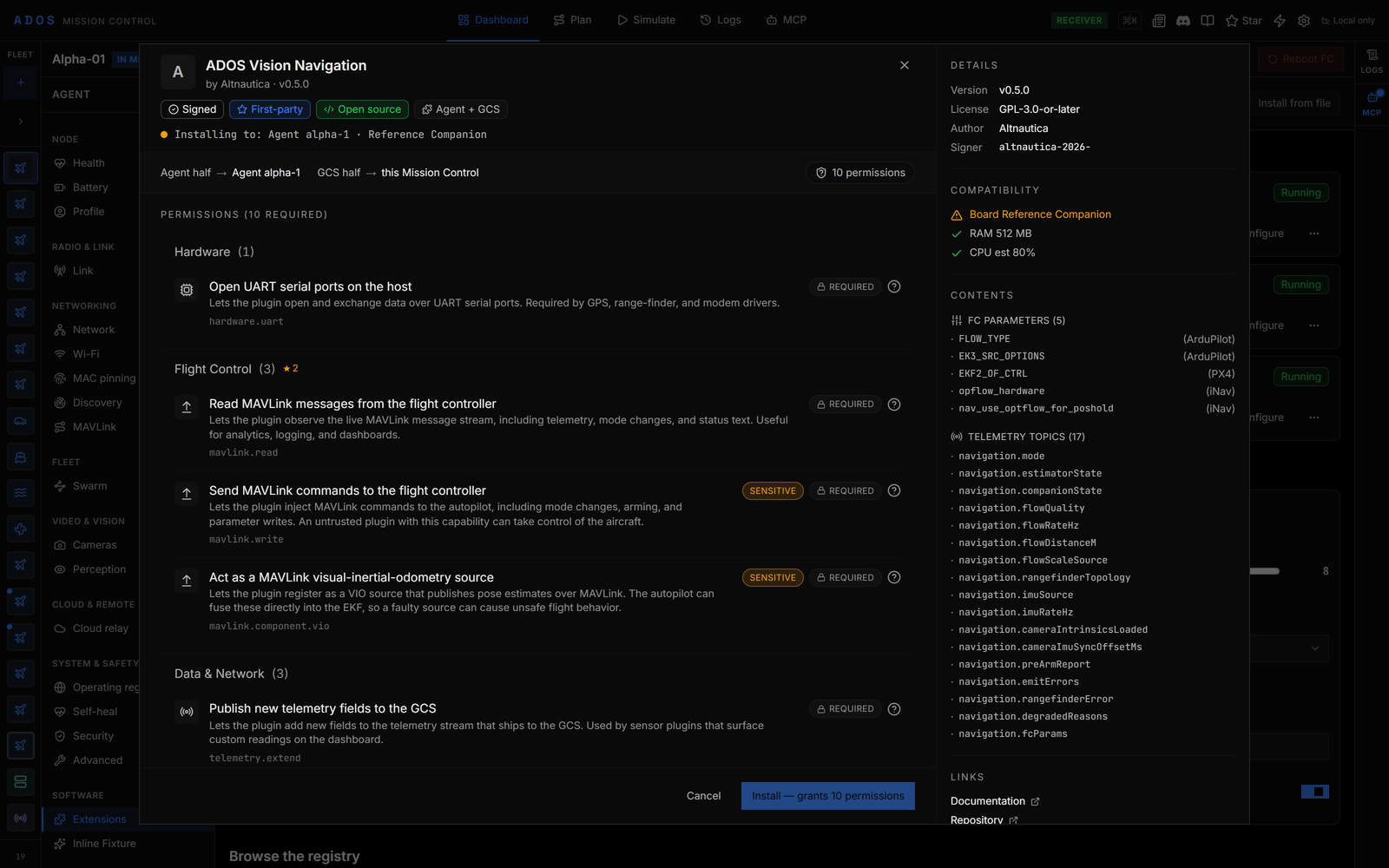This screenshot has height=868, width=1389.
Task: Click the Cancel button
Action: pos(704,796)
